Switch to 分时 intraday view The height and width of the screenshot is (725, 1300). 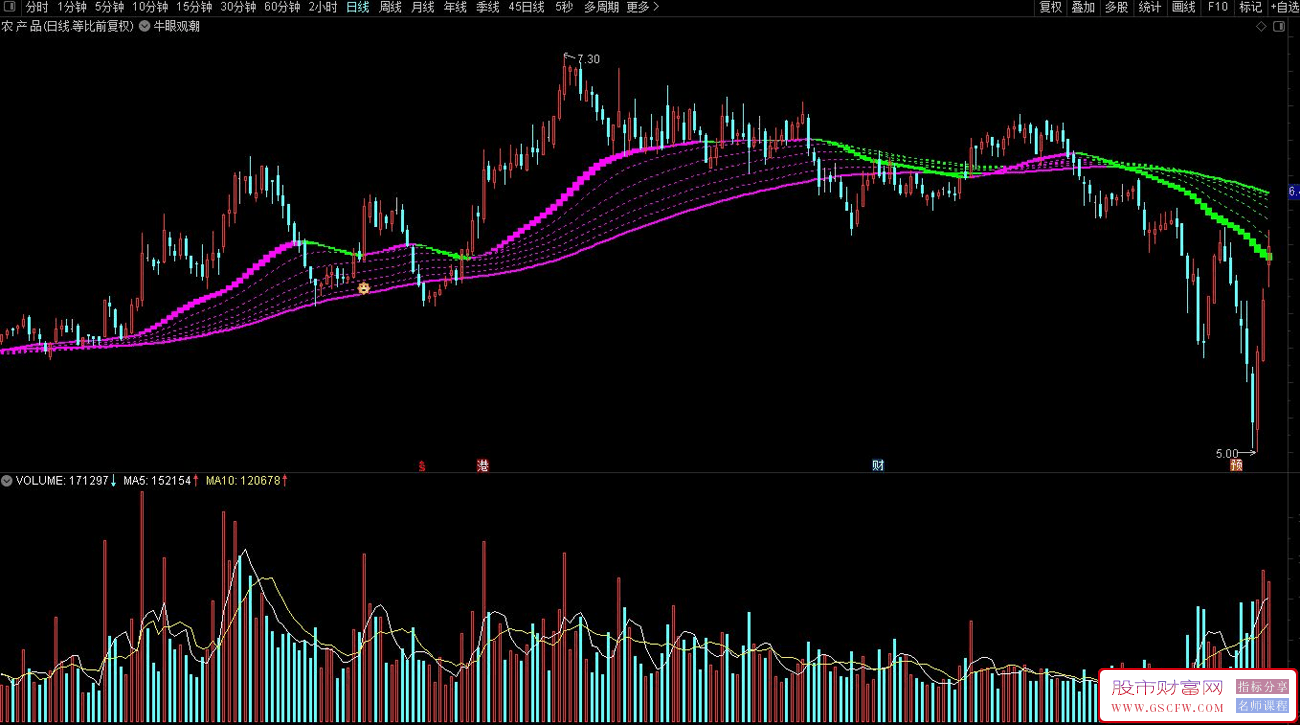coord(37,7)
